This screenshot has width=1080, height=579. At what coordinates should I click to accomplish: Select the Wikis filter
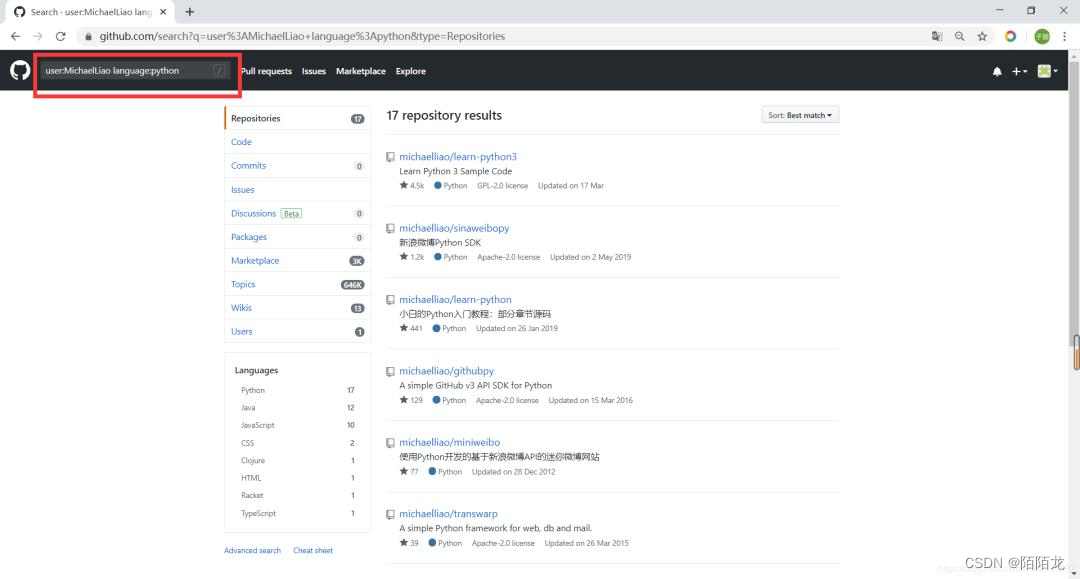[x=298, y=308]
